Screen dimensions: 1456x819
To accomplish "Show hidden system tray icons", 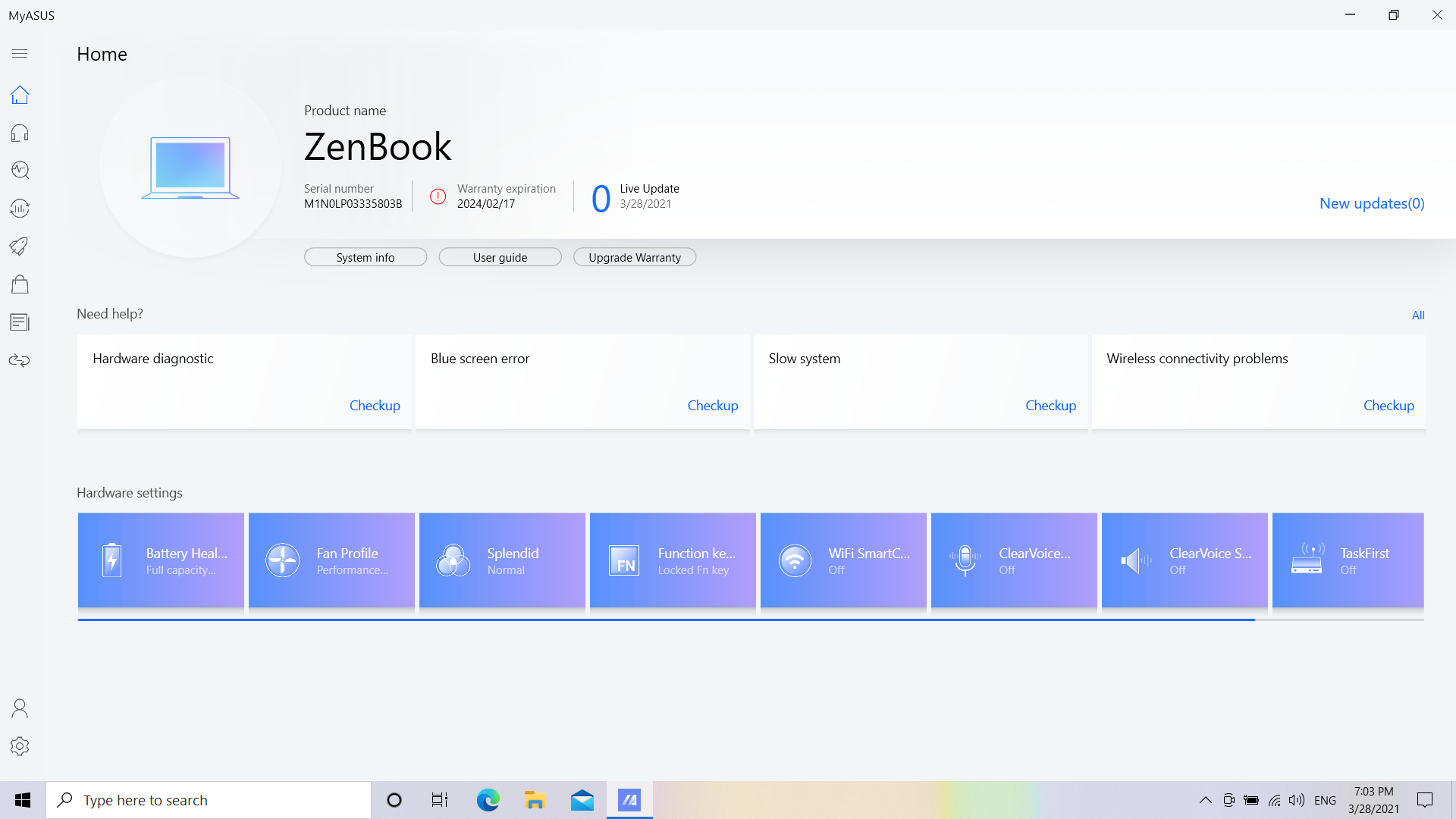I will coord(1205,800).
